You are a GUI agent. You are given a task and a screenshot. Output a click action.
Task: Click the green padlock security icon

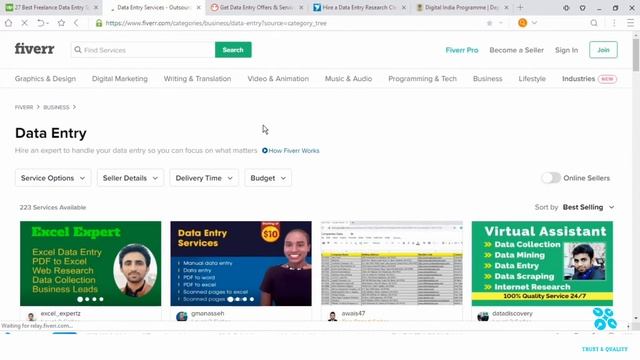[99, 23]
